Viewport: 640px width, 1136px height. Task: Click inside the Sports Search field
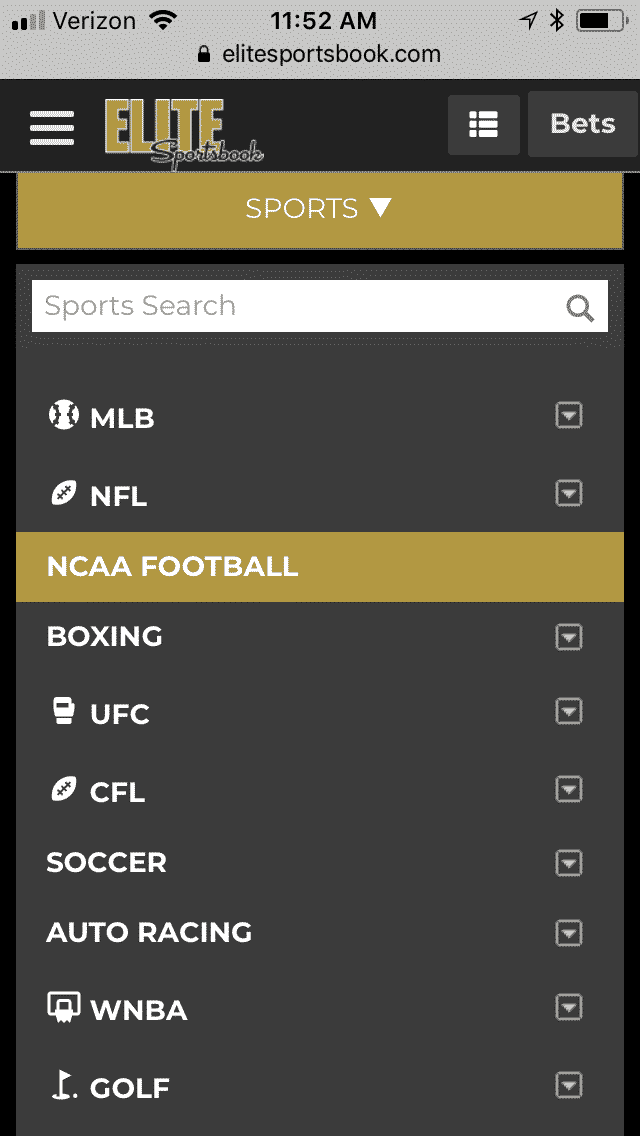click(250, 306)
